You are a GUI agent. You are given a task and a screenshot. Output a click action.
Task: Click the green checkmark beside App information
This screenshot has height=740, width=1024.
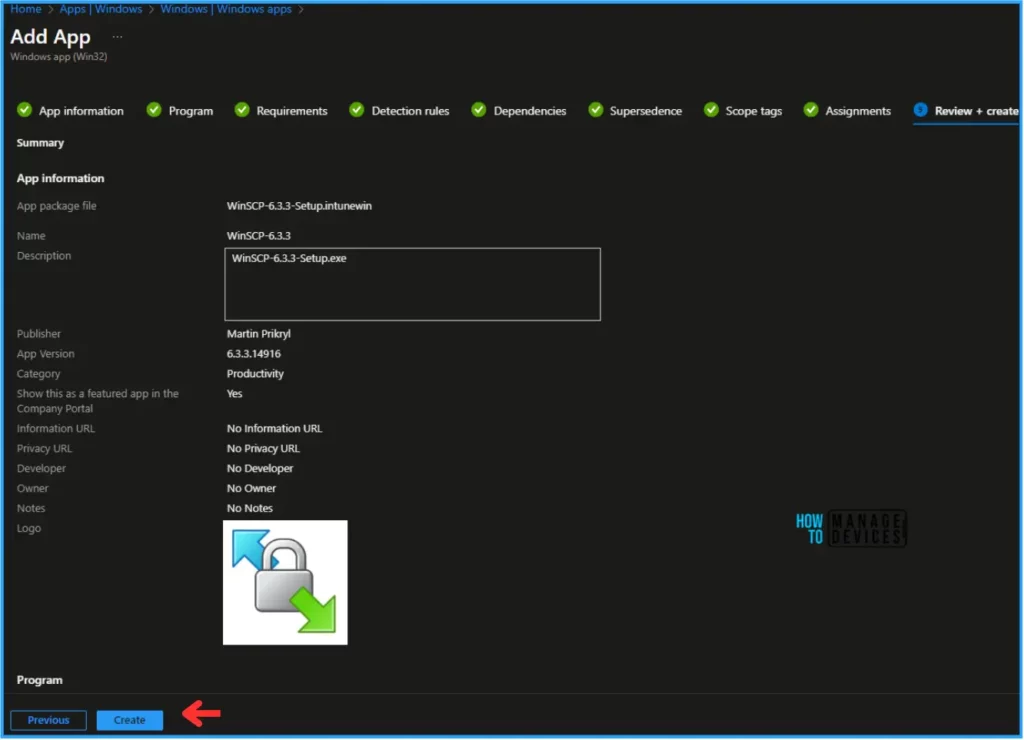pos(24,110)
